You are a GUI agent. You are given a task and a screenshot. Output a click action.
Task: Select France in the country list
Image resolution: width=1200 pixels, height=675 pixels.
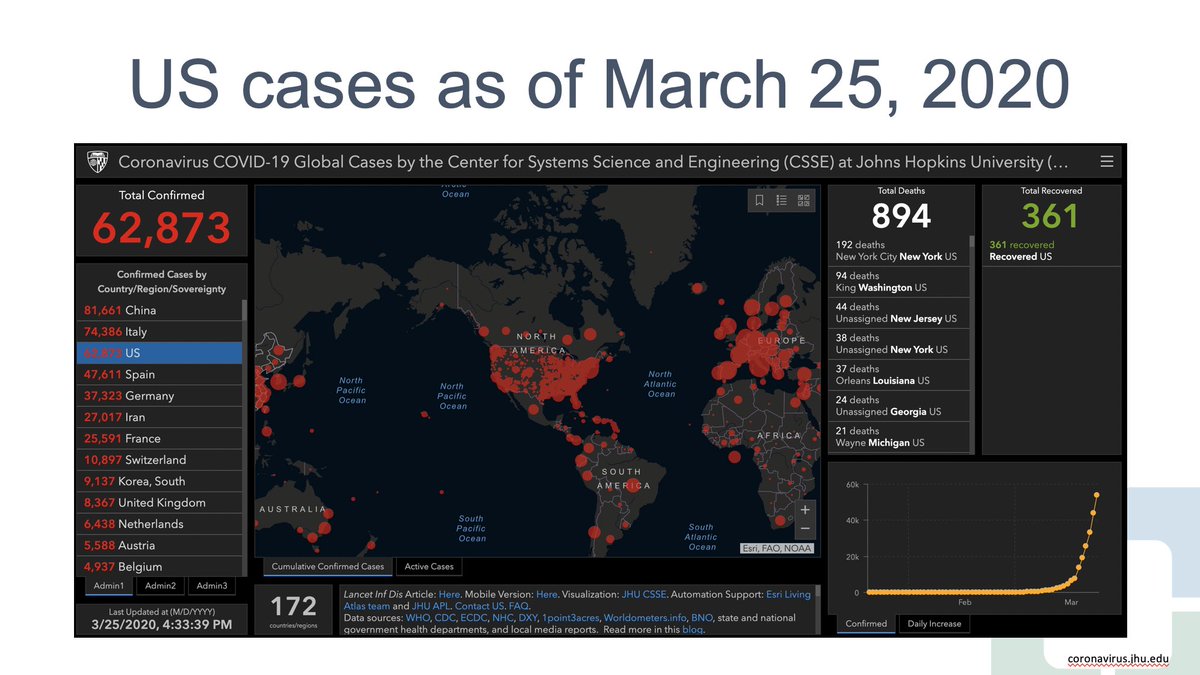160,438
